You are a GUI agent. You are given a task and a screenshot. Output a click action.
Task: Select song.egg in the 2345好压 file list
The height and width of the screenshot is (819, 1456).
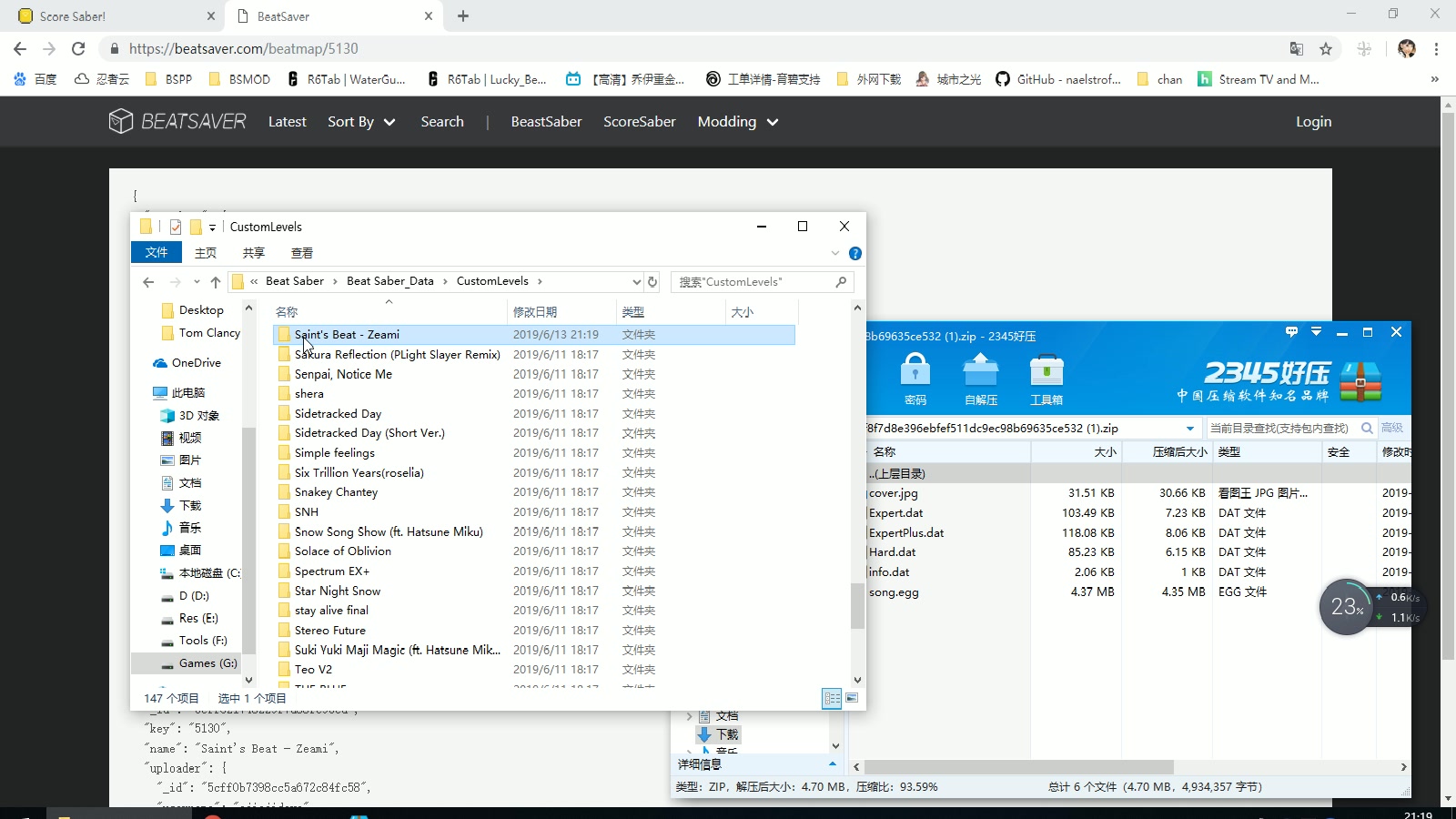(x=894, y=591)
